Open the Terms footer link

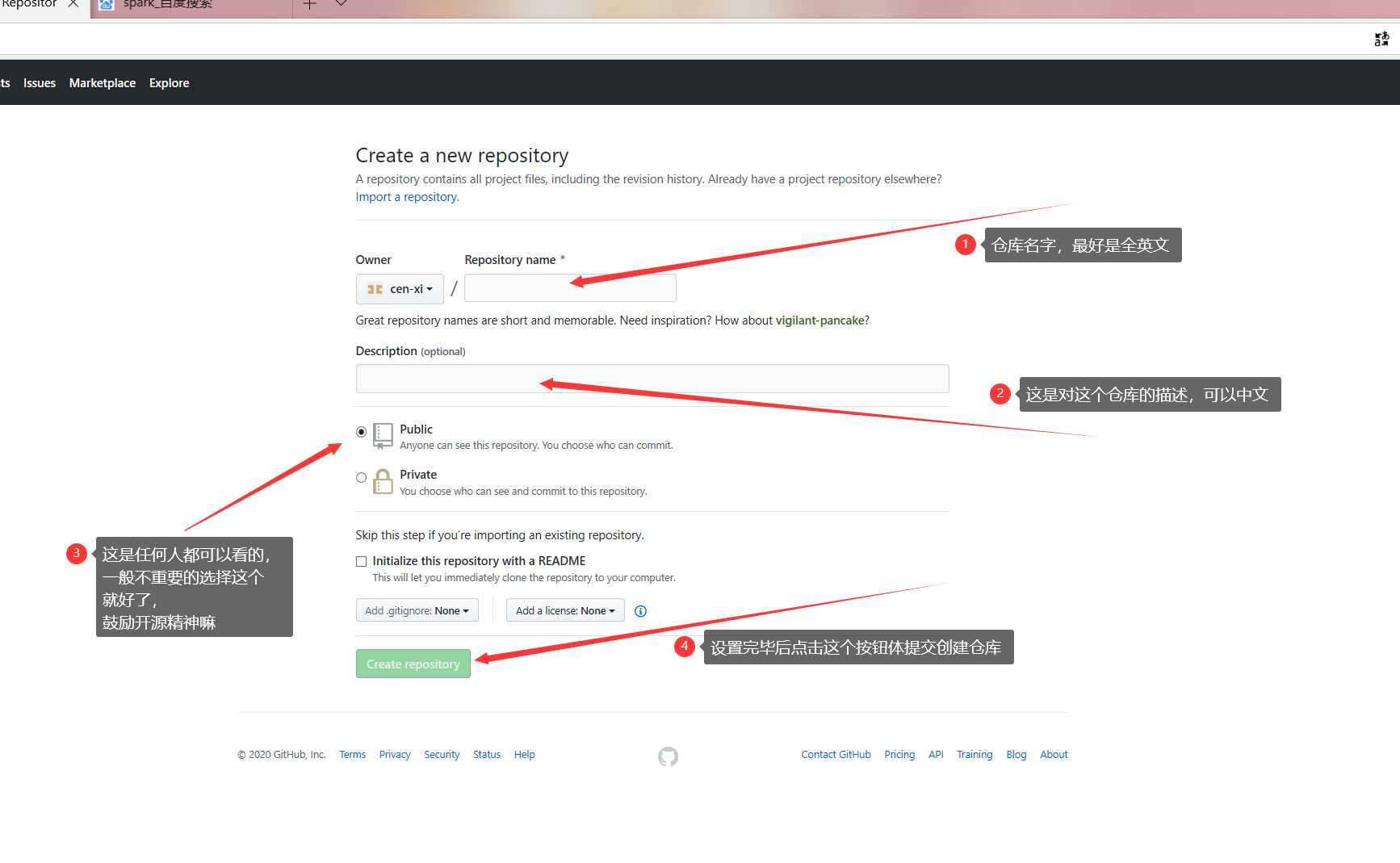(x=353, y=755)
